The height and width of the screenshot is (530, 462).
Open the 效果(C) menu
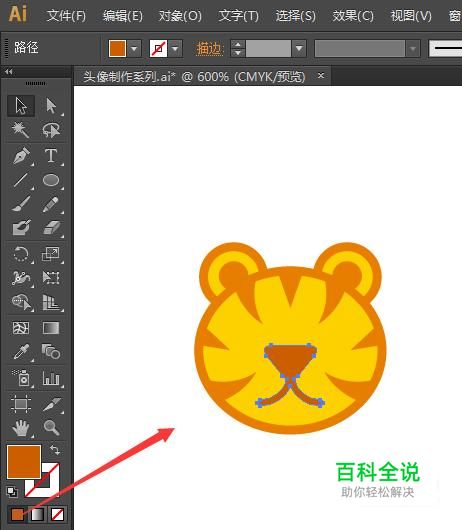(x=353, y=16)
